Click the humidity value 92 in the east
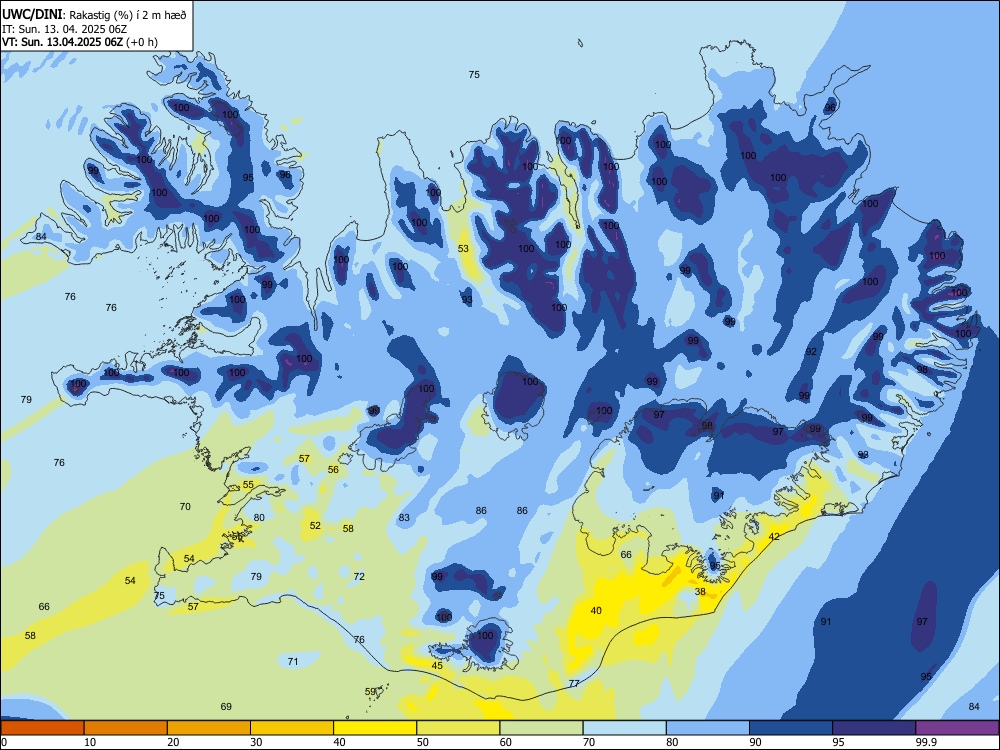Screen dimensions: 1000x750 tap(811, 352)
